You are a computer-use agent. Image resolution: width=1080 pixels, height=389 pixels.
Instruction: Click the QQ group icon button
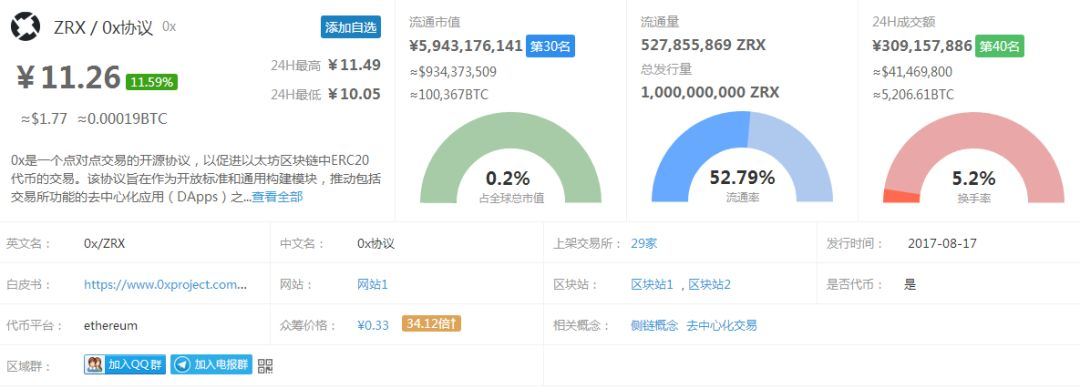coord(95,365)
